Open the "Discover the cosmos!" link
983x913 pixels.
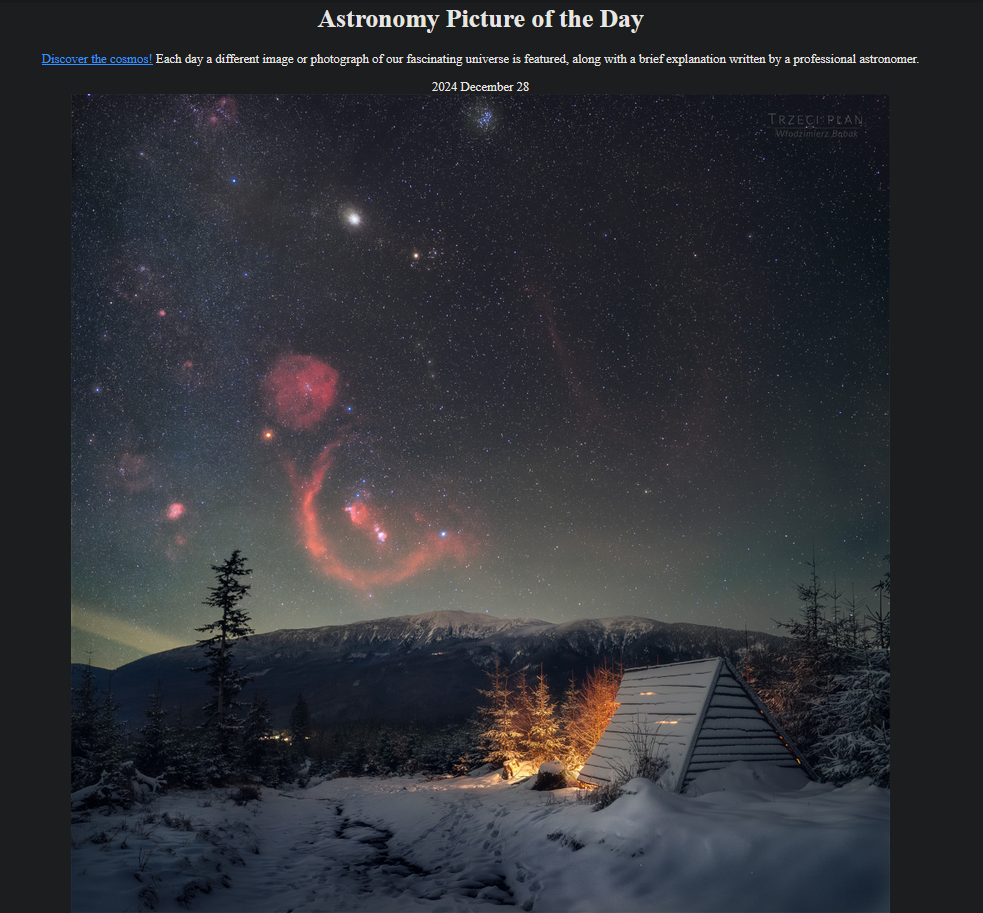97,59
